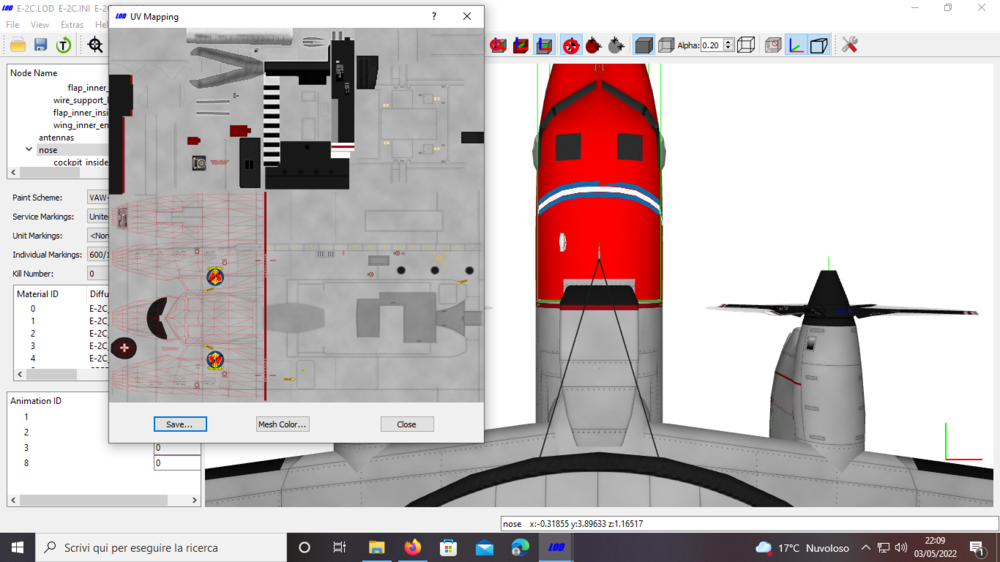The height and width of the screenshot is (562, 1000).
Task: Toggle the highlighted grey cube axes icon
Action: 544,45
